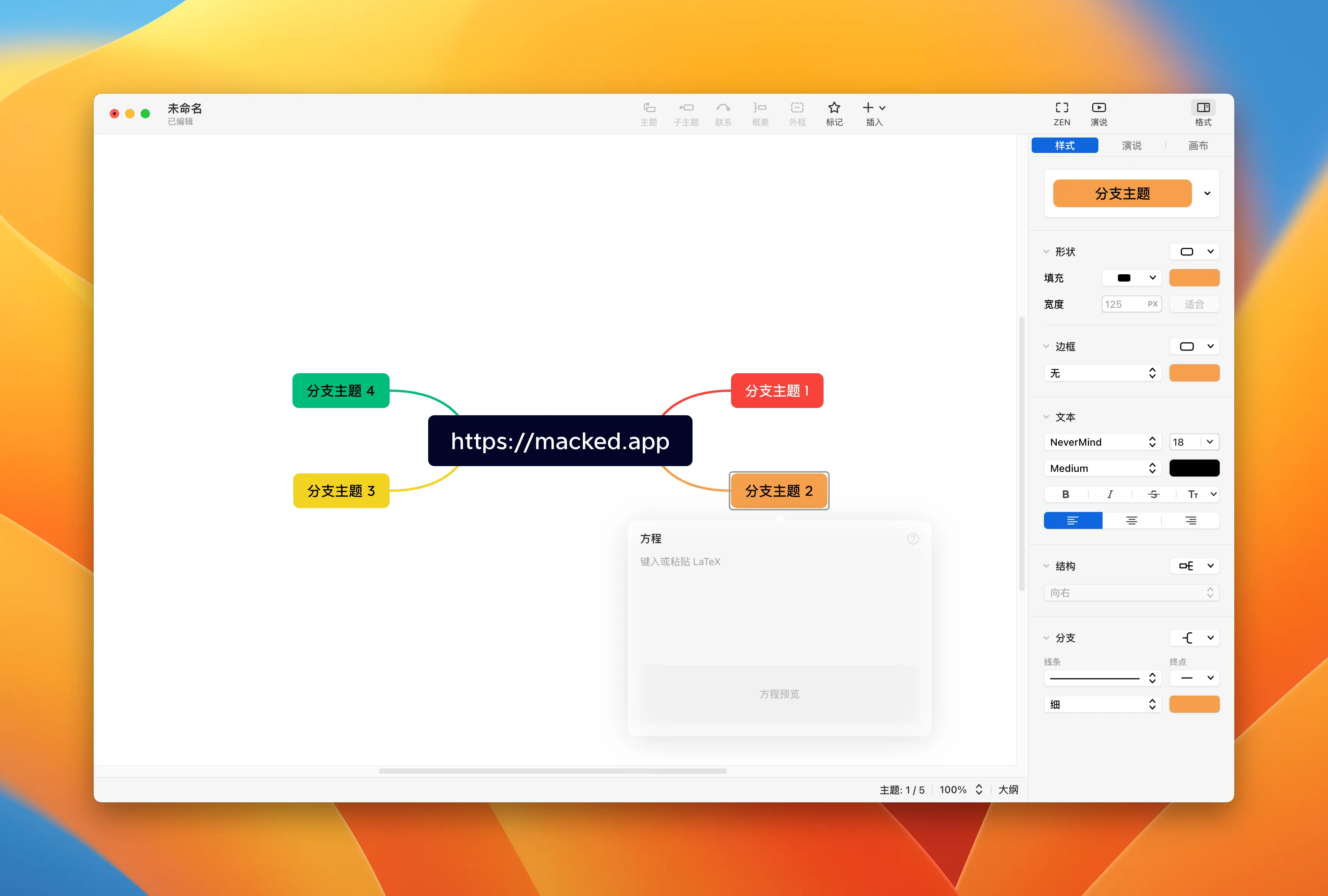The width and height of the screenshot is (1328, 896).
Task: Pick the orange fill color swatch
Action: point(1194,278)
